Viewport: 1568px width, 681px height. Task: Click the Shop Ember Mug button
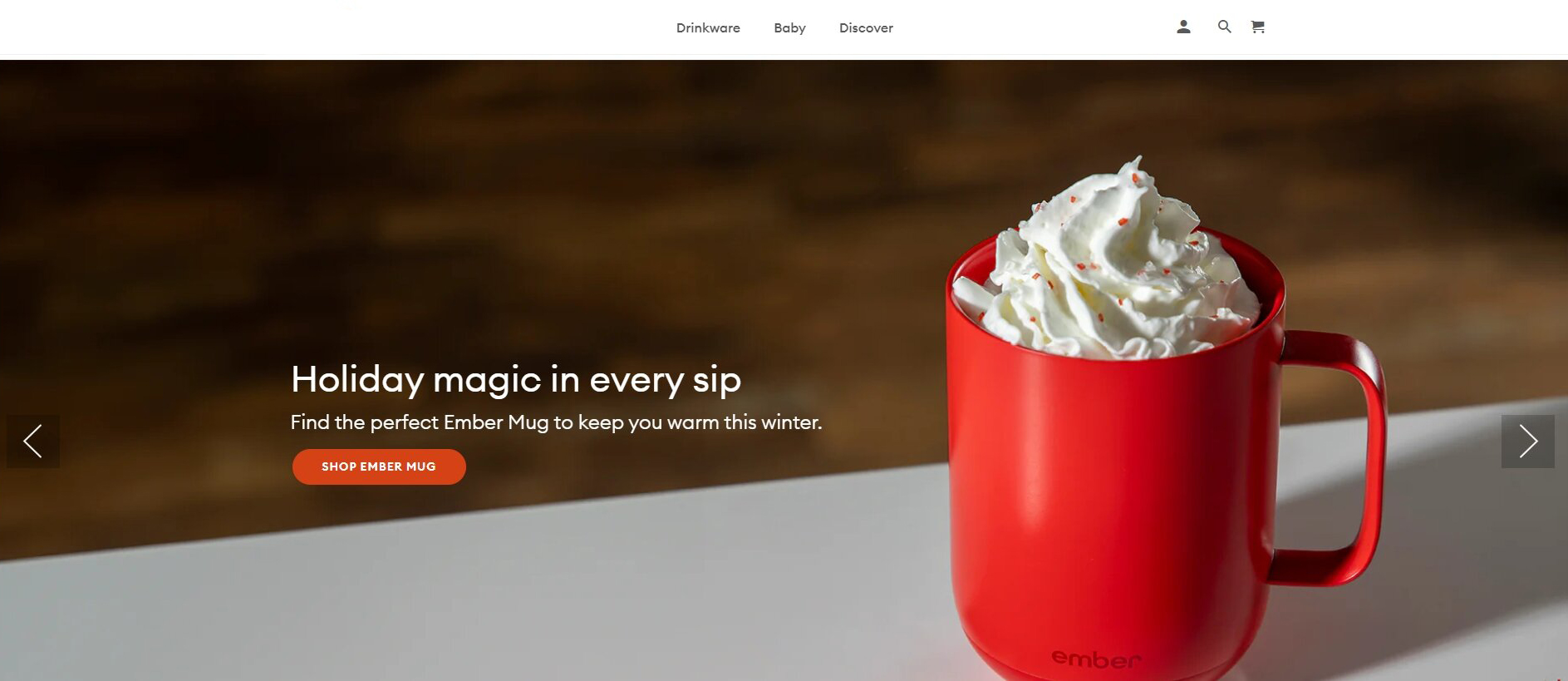[379, 466]
